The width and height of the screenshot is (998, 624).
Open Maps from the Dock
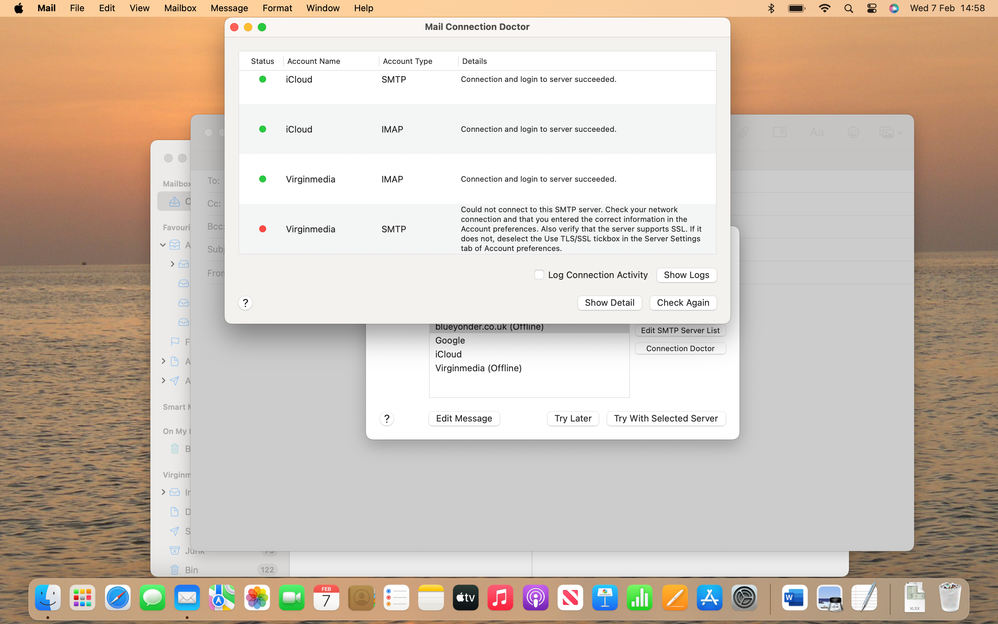(x=222, y=598)
